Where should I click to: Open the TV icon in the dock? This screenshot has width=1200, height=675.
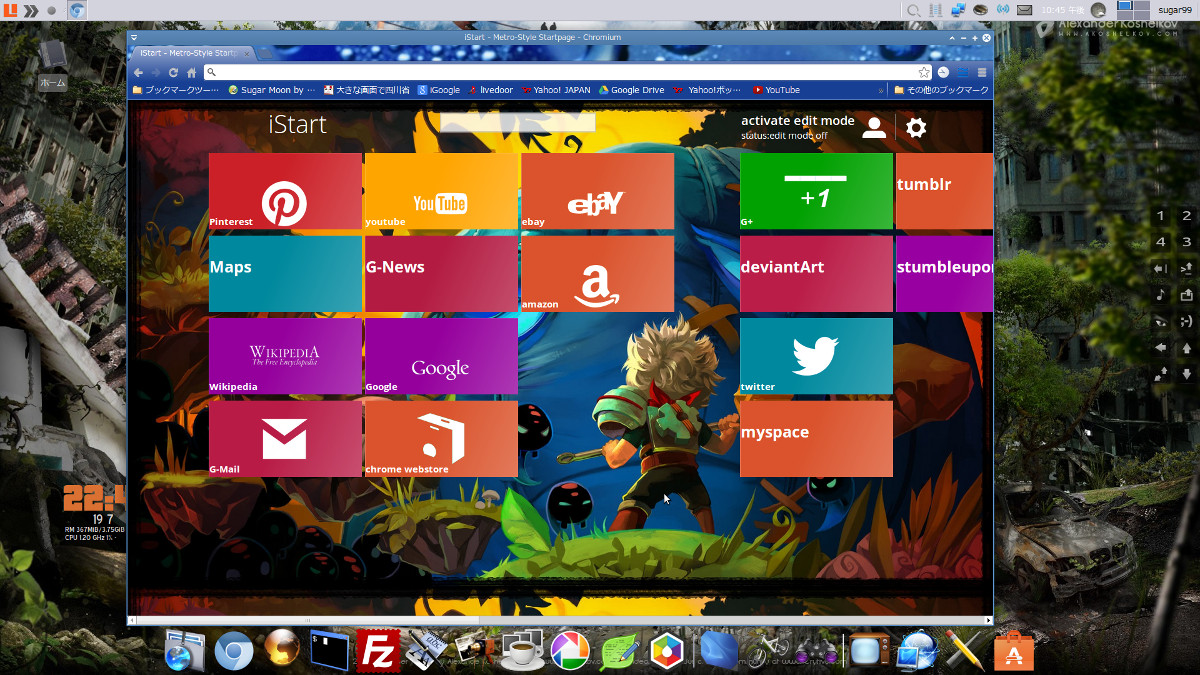pos(868,651)
